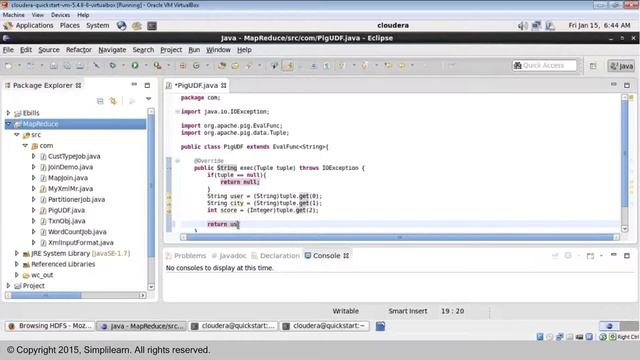Open the Project menu

pos(171,50)
